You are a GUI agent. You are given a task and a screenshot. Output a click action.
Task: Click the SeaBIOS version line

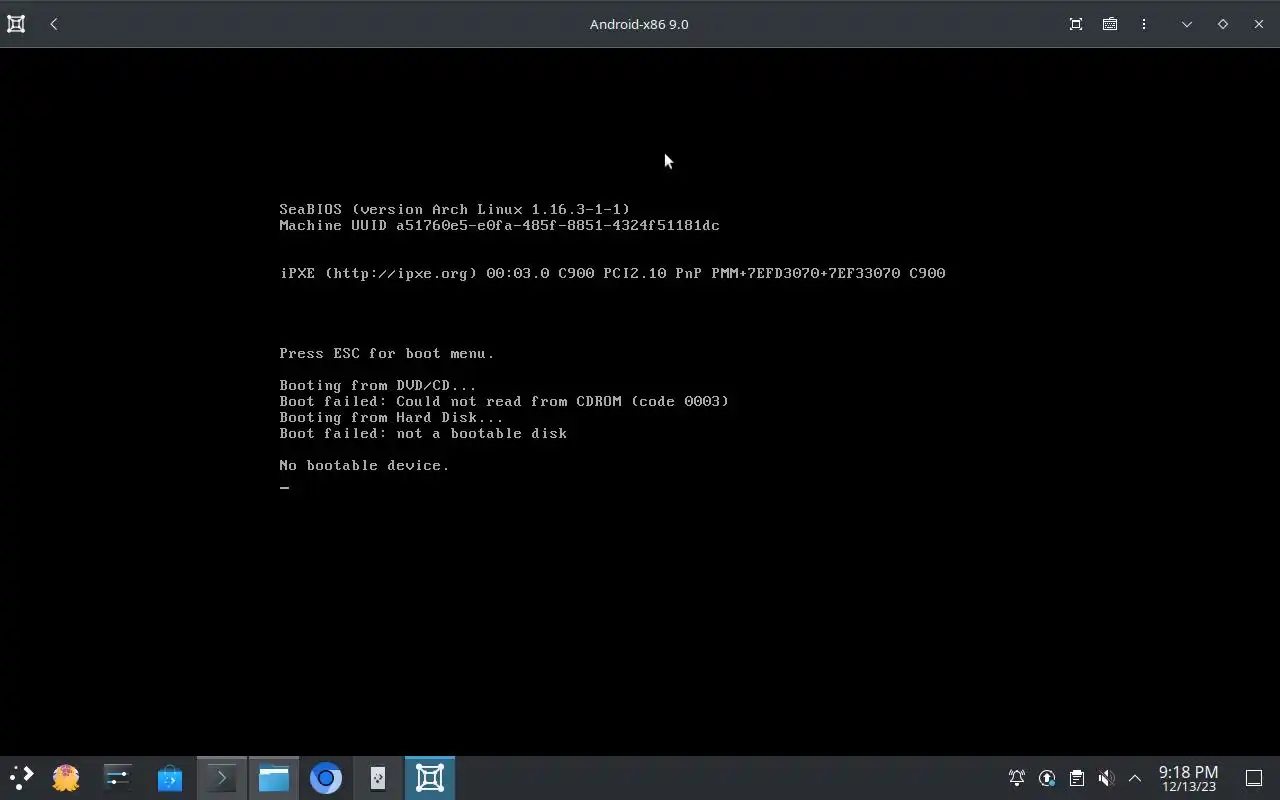(455, 209)
